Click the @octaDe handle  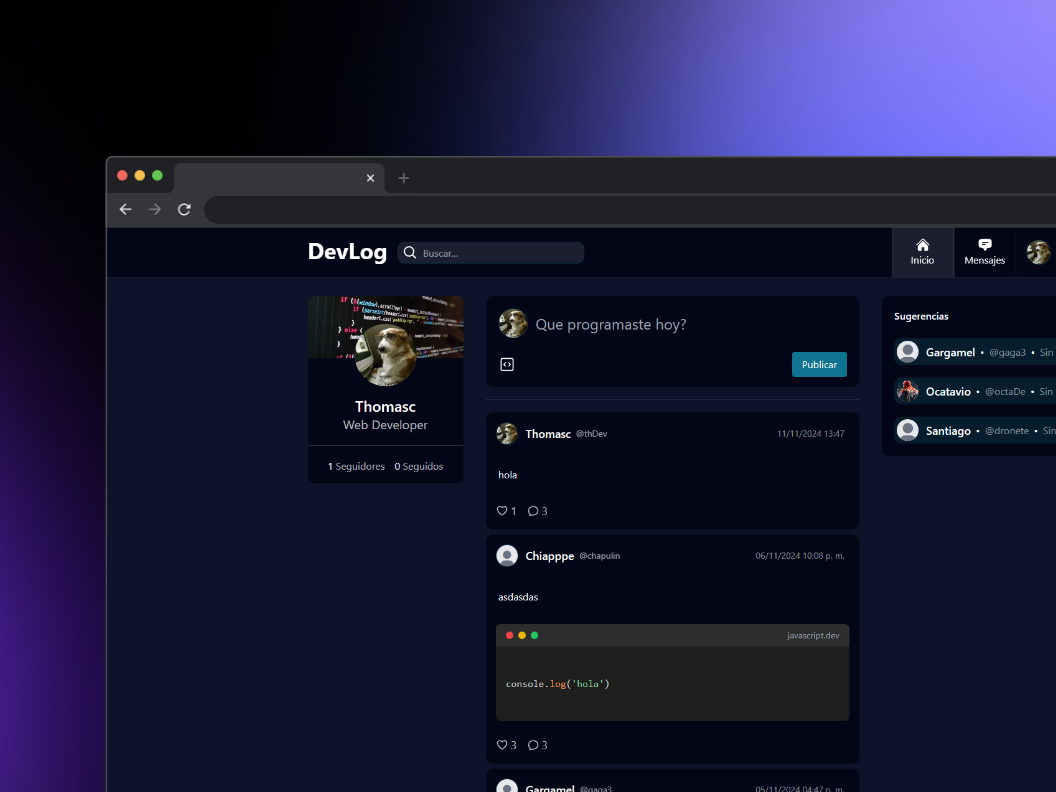(1005, 391)
